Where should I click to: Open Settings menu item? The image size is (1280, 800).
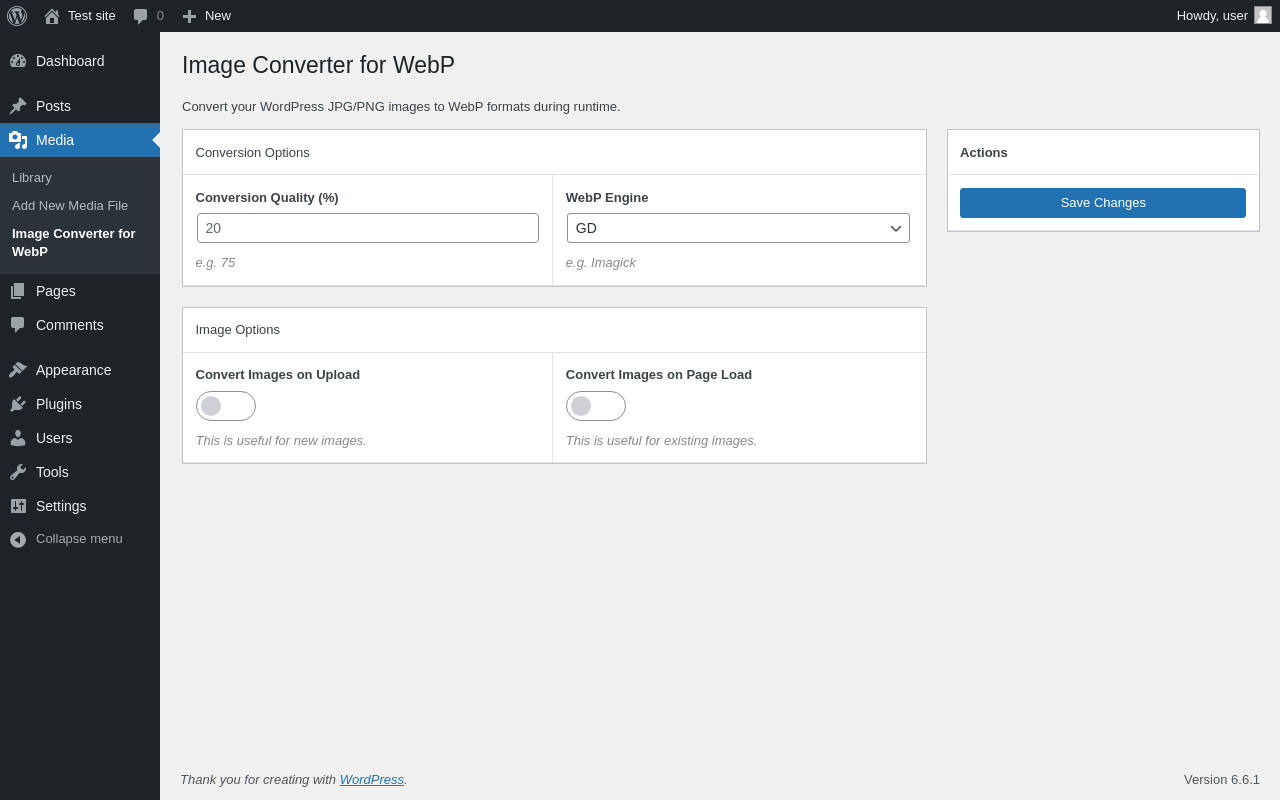click(80, 506)
